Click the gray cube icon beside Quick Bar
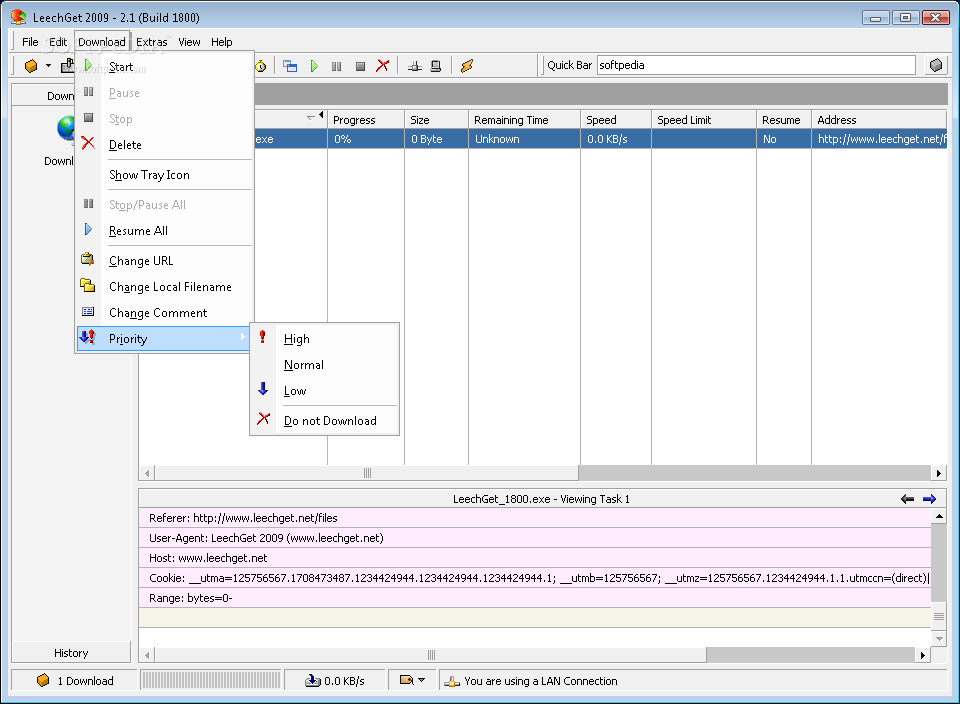The width and height of the screenshot is (960, 704). pyautogui.click(x=936, y=65)
